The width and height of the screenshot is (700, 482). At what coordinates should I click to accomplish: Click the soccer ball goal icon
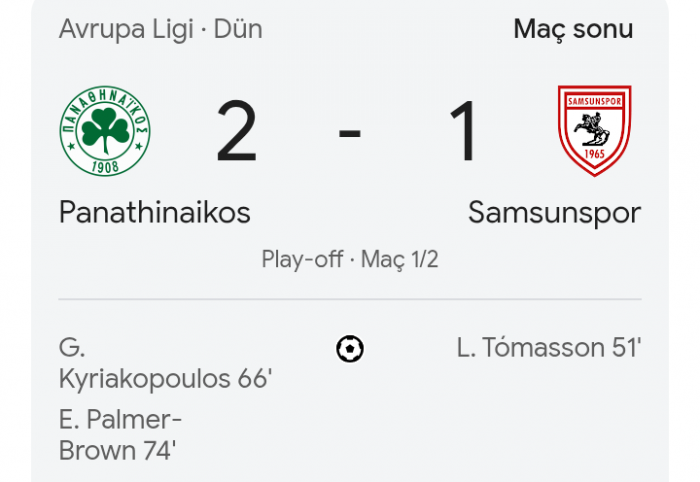point(350,349)
